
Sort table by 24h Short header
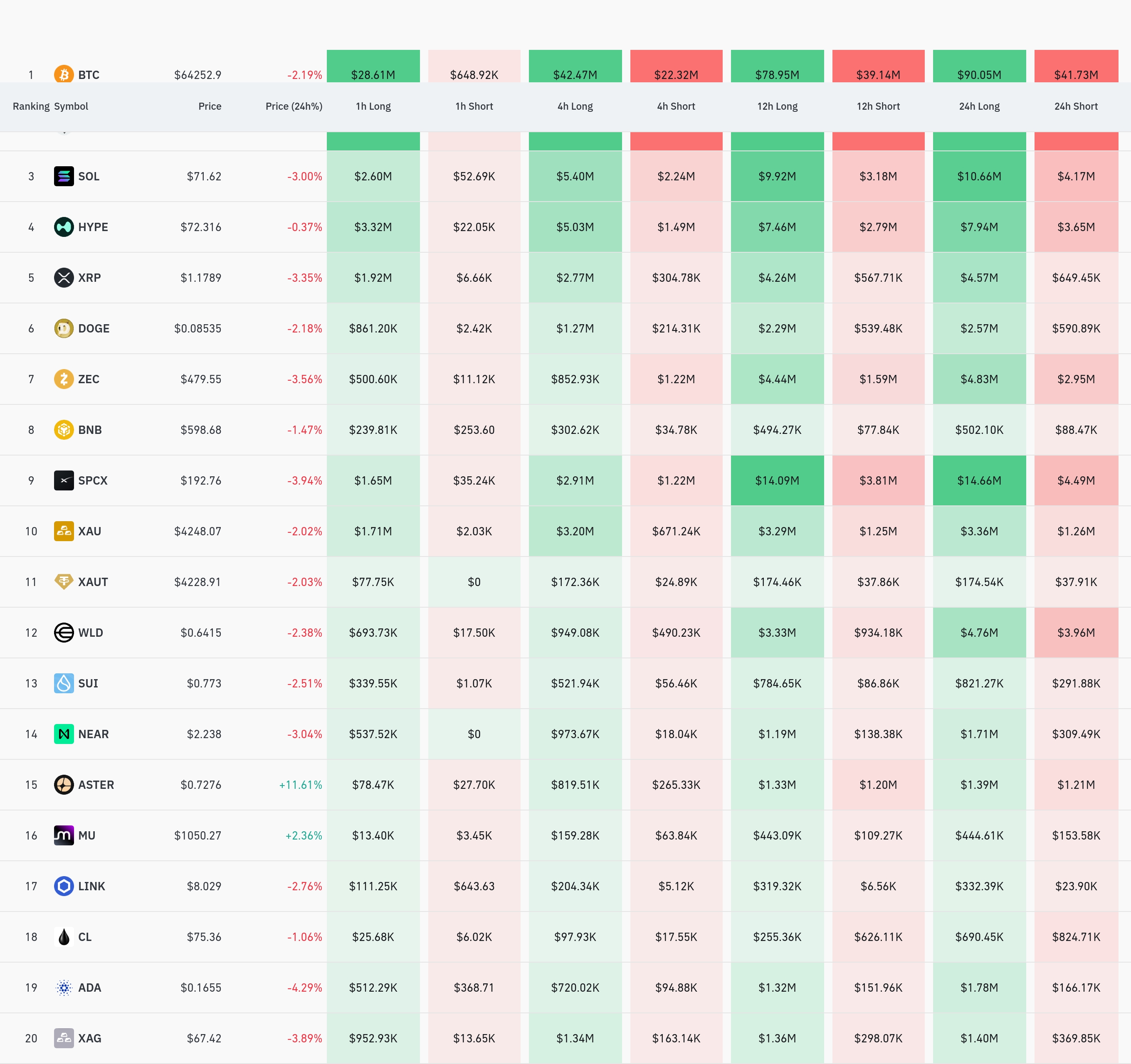tap(1076, 106)
